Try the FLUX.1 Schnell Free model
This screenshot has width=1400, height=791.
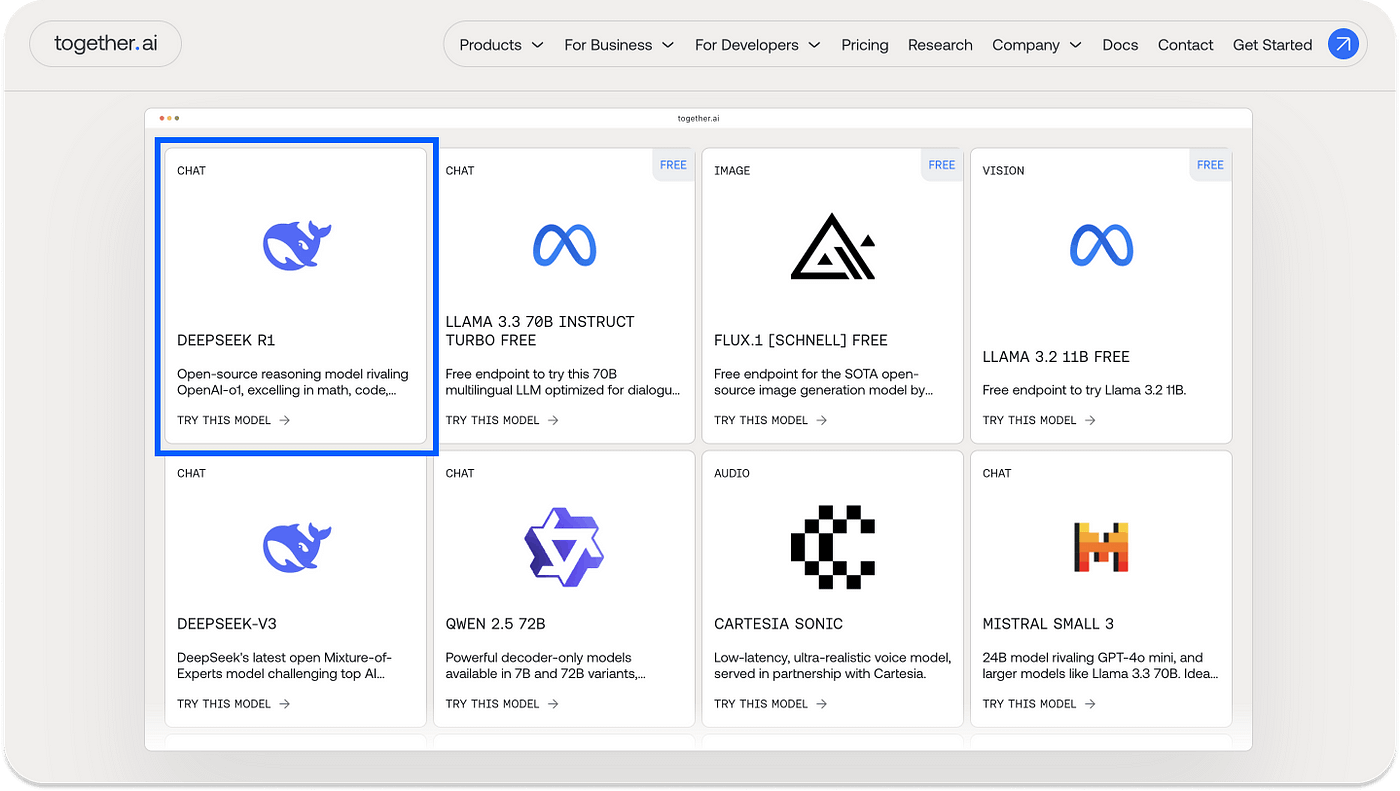(771, 421)
